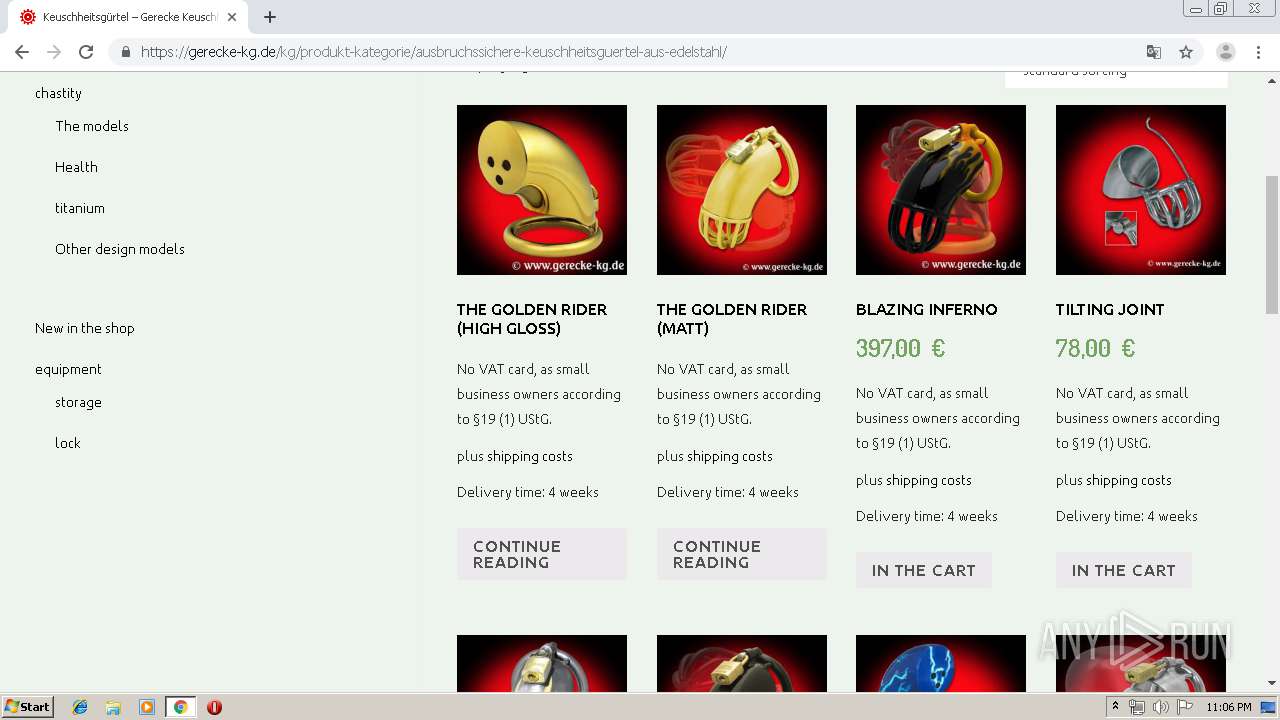Viewport: 1280px width, 720px height.
Task: Click Continue Reading for Golden Rider Matt
Action: click(741, 554)
